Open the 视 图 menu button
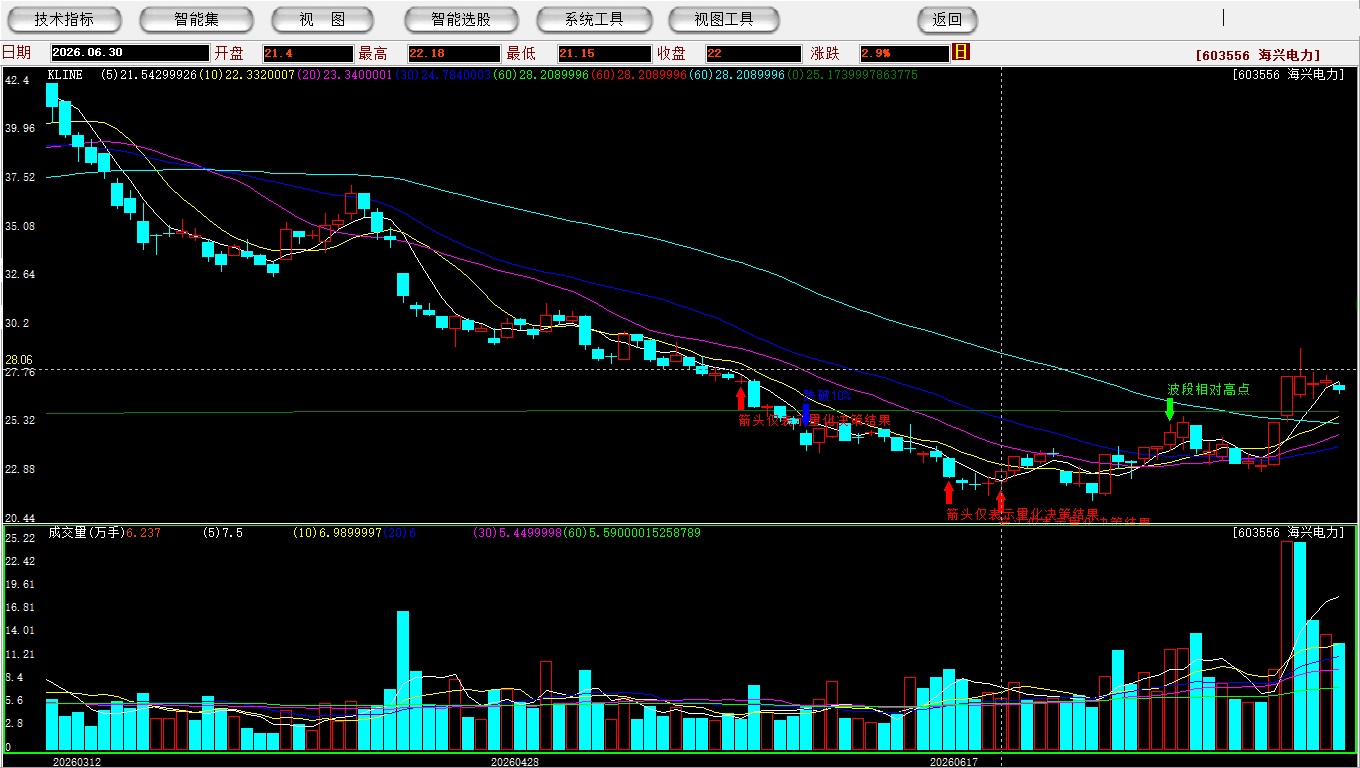1360x768 pixels. pyautogui.click(x=322, y=19)
